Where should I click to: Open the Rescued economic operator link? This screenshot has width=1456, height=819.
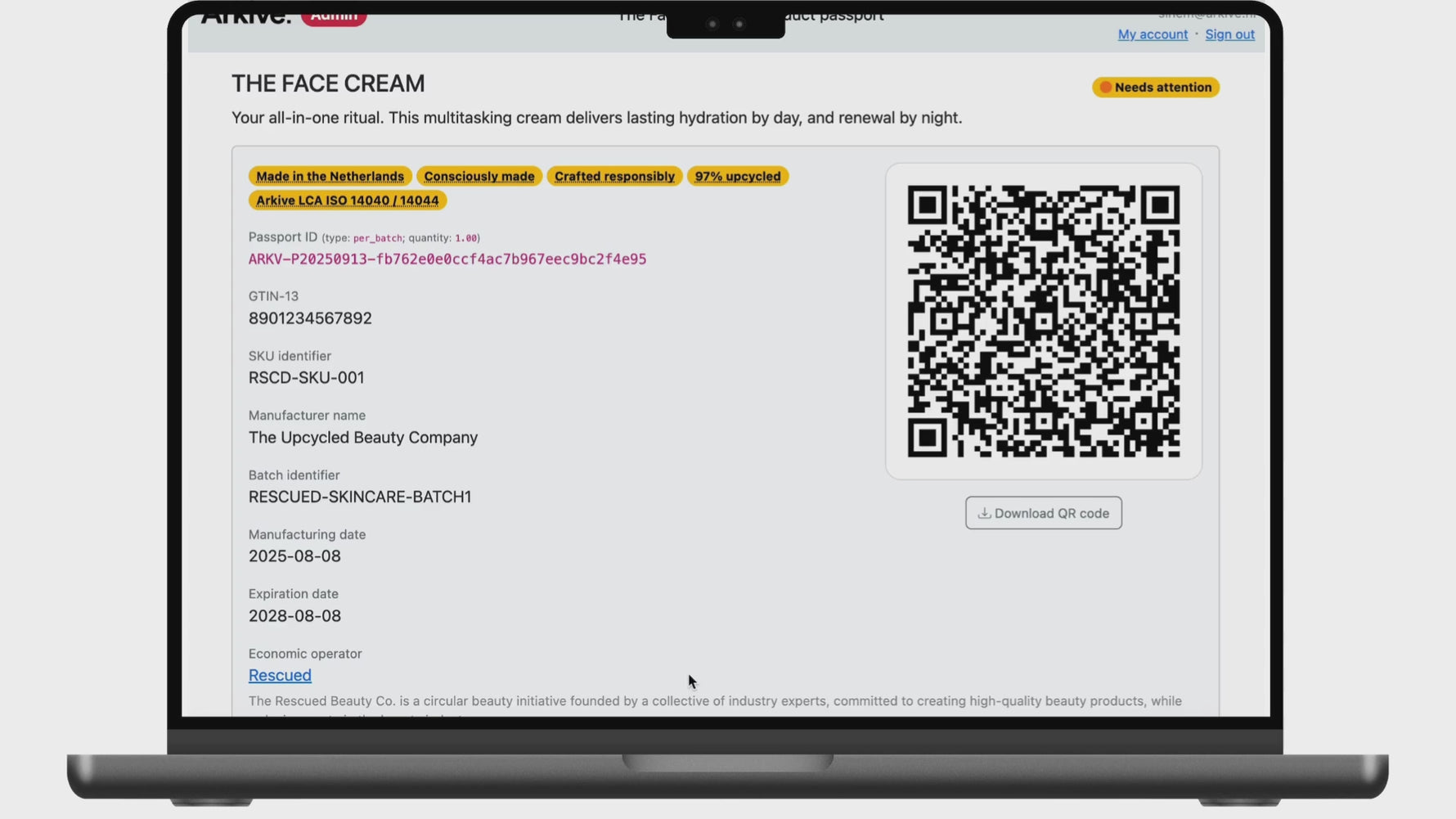pos(280,675)
